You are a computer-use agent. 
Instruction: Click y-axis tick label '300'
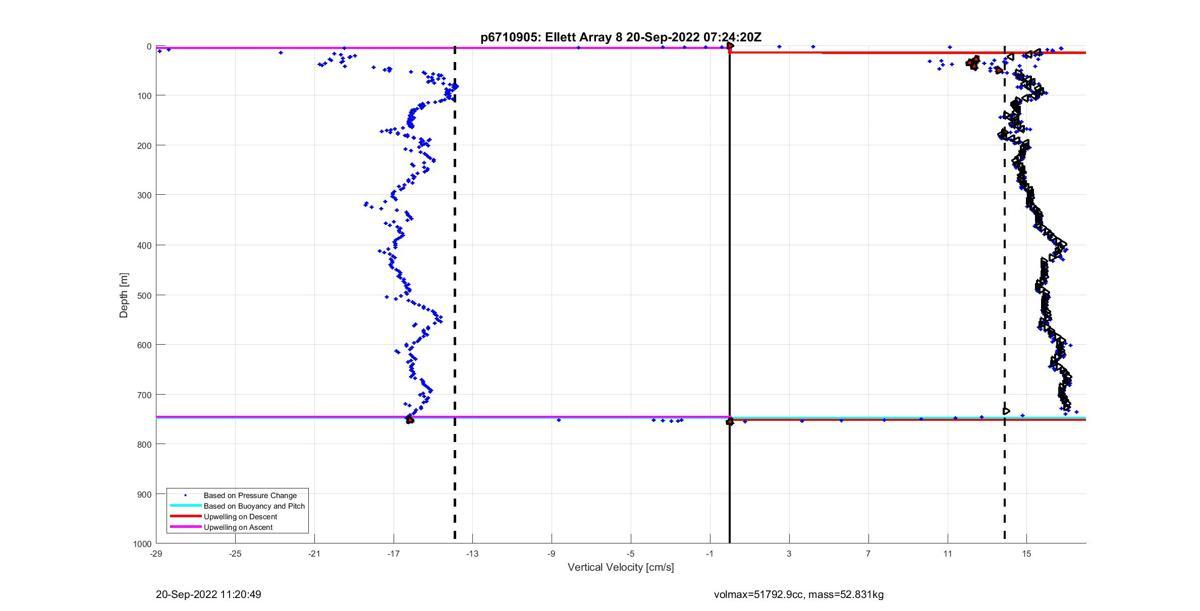coord(144,195)
